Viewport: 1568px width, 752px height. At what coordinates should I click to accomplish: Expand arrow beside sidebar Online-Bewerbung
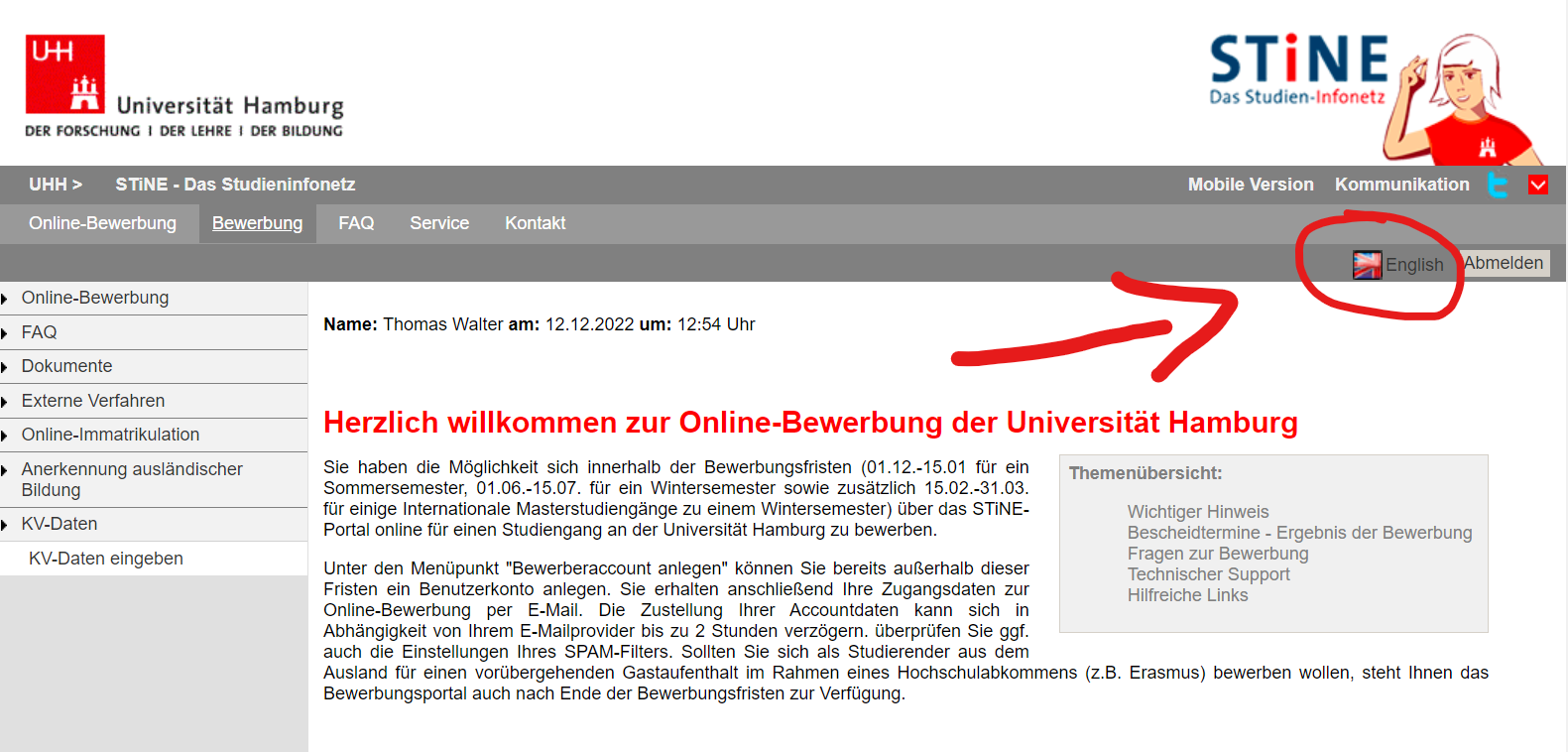coord(4,299)
